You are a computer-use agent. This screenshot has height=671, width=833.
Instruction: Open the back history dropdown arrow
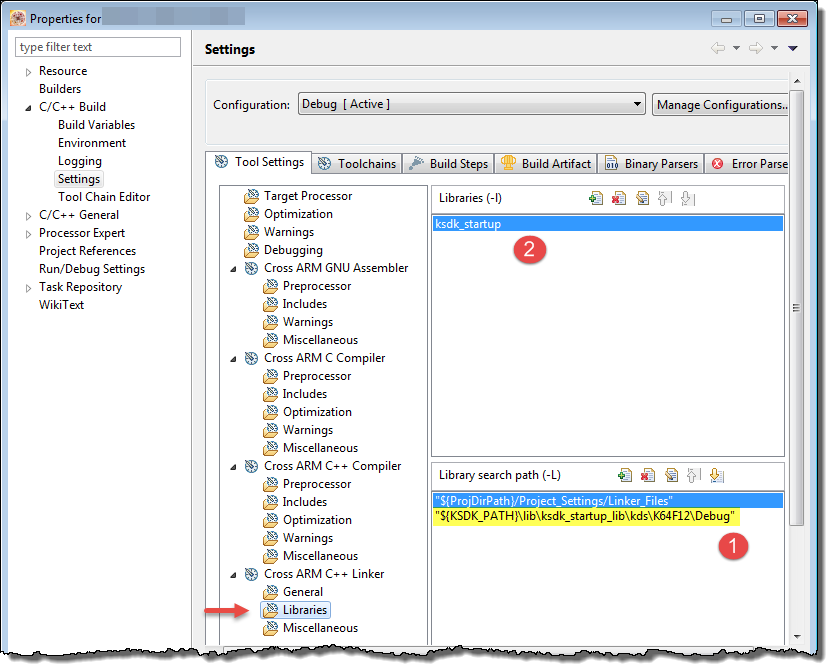(x=736, y=48)
